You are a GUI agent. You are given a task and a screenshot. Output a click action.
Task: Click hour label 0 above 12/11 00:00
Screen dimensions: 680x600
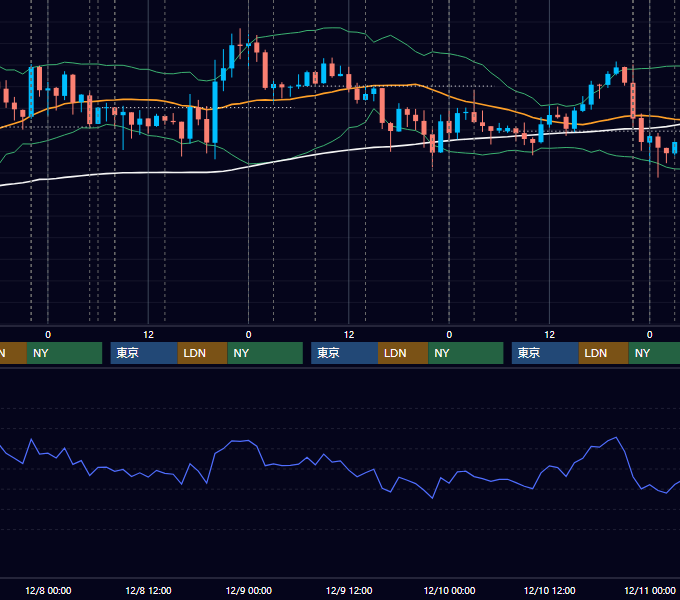pyautogui.click(x=650, y=335)
